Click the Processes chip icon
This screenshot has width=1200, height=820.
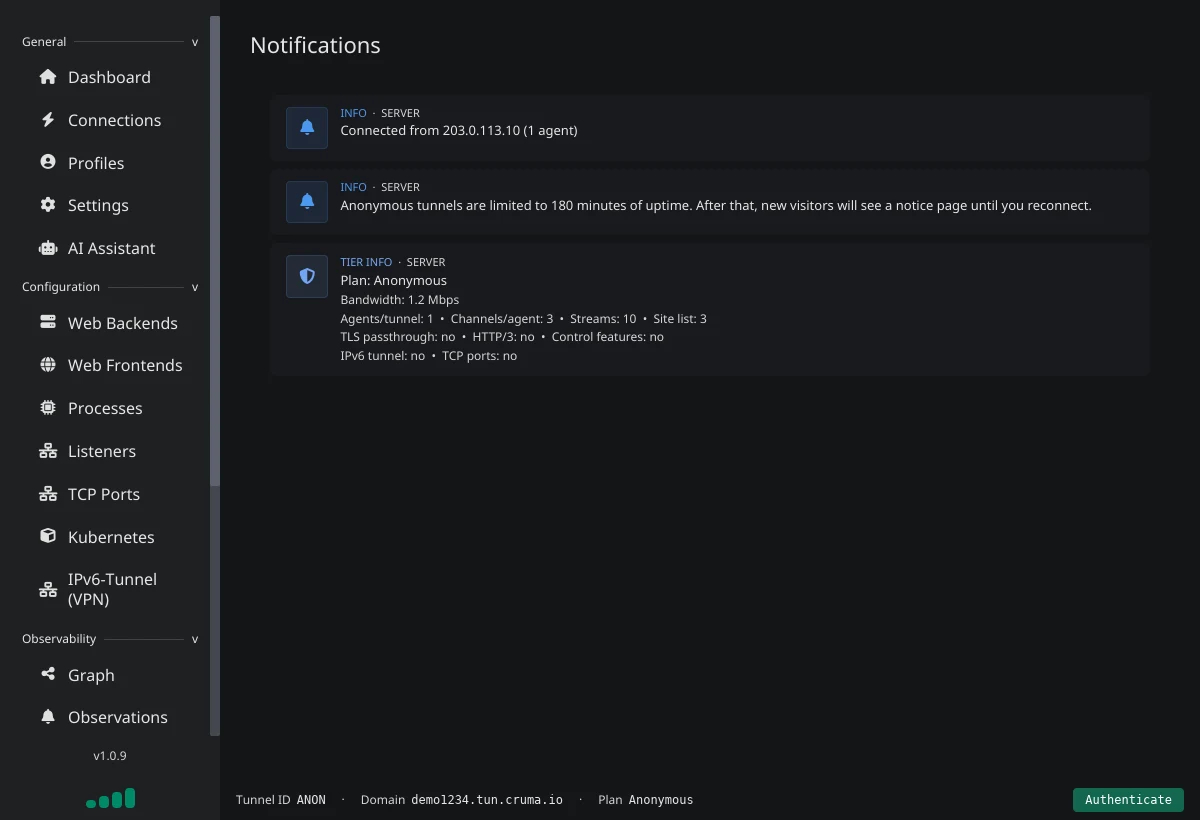click(x=47, y=408)
